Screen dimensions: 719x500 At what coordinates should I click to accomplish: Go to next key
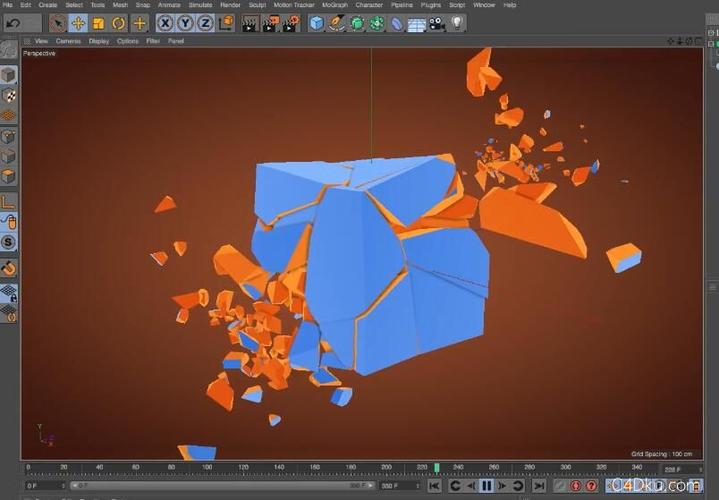click(518, 485)
